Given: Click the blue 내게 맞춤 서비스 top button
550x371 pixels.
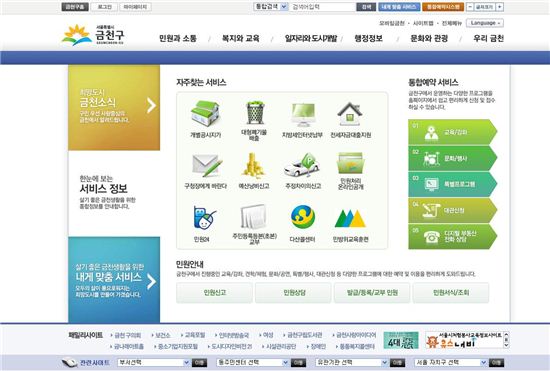Looking at the screenshot, I should coord(399,7).
